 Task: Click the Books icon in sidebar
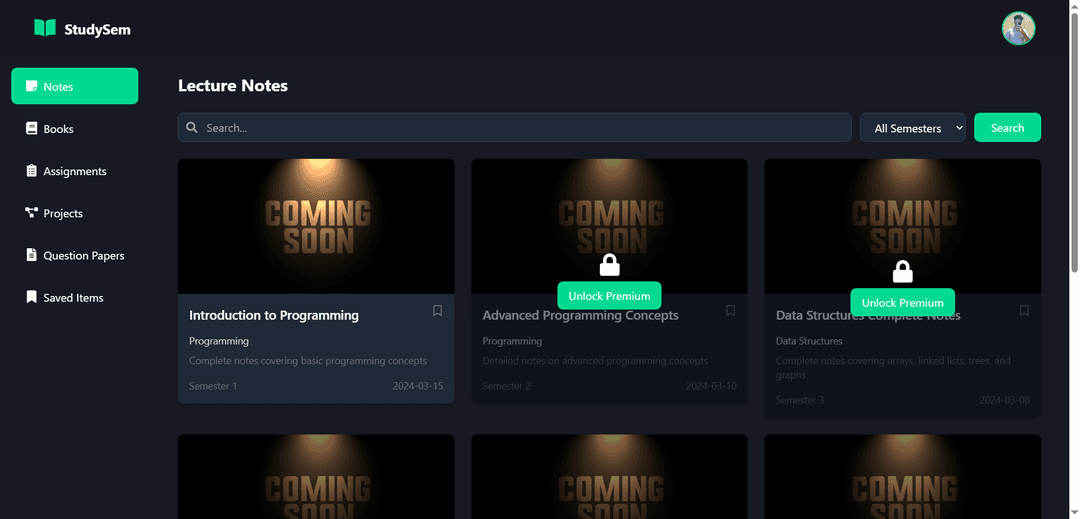tap(32, 129)
